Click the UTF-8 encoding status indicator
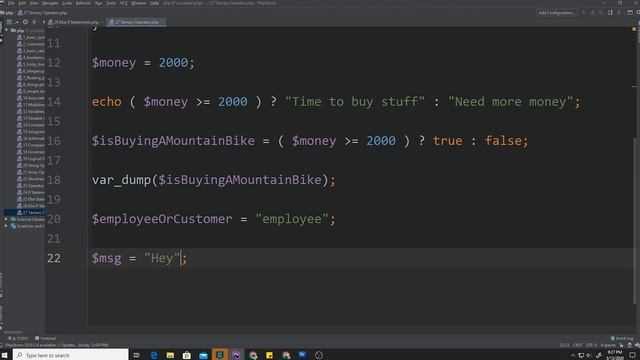The width and height of the screenshot is (640, 360). (591, 345)
